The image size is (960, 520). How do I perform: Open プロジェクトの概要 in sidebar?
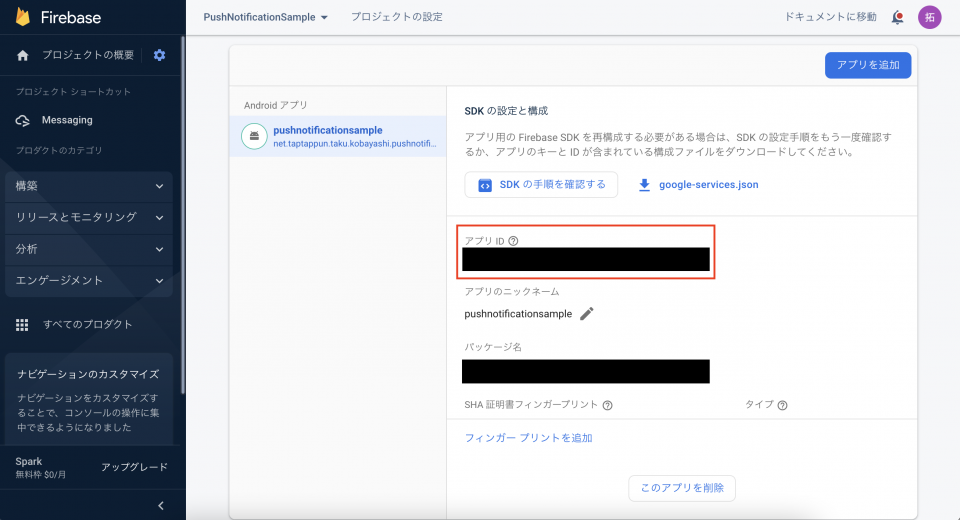click(88, 55)
